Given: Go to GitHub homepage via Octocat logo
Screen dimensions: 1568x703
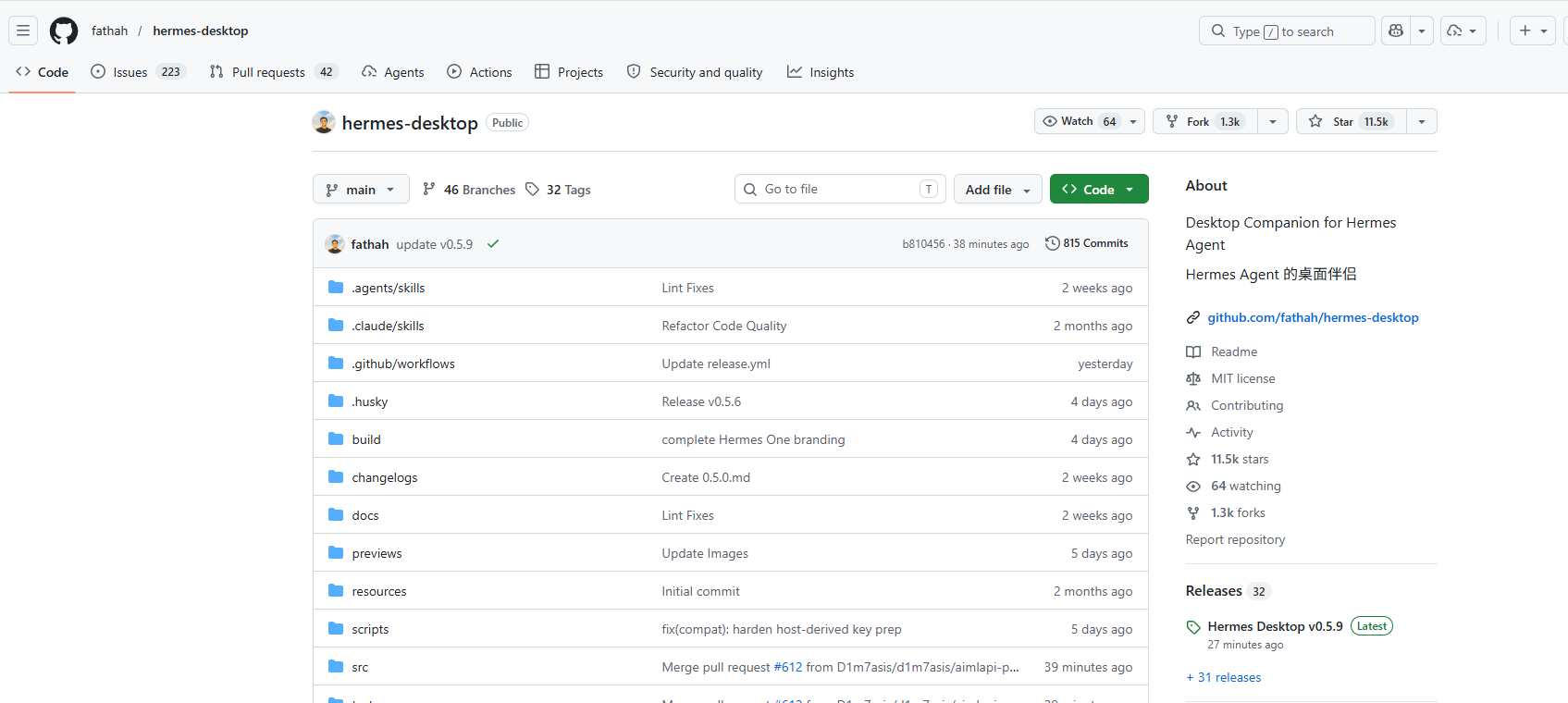Looking at the screenshot, I should [64, 31].
